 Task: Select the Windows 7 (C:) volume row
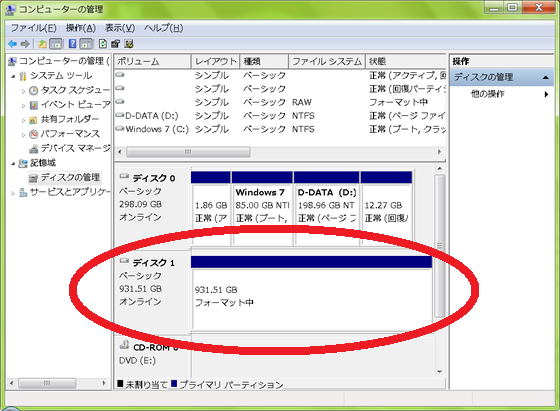click(x=280, y=129)
